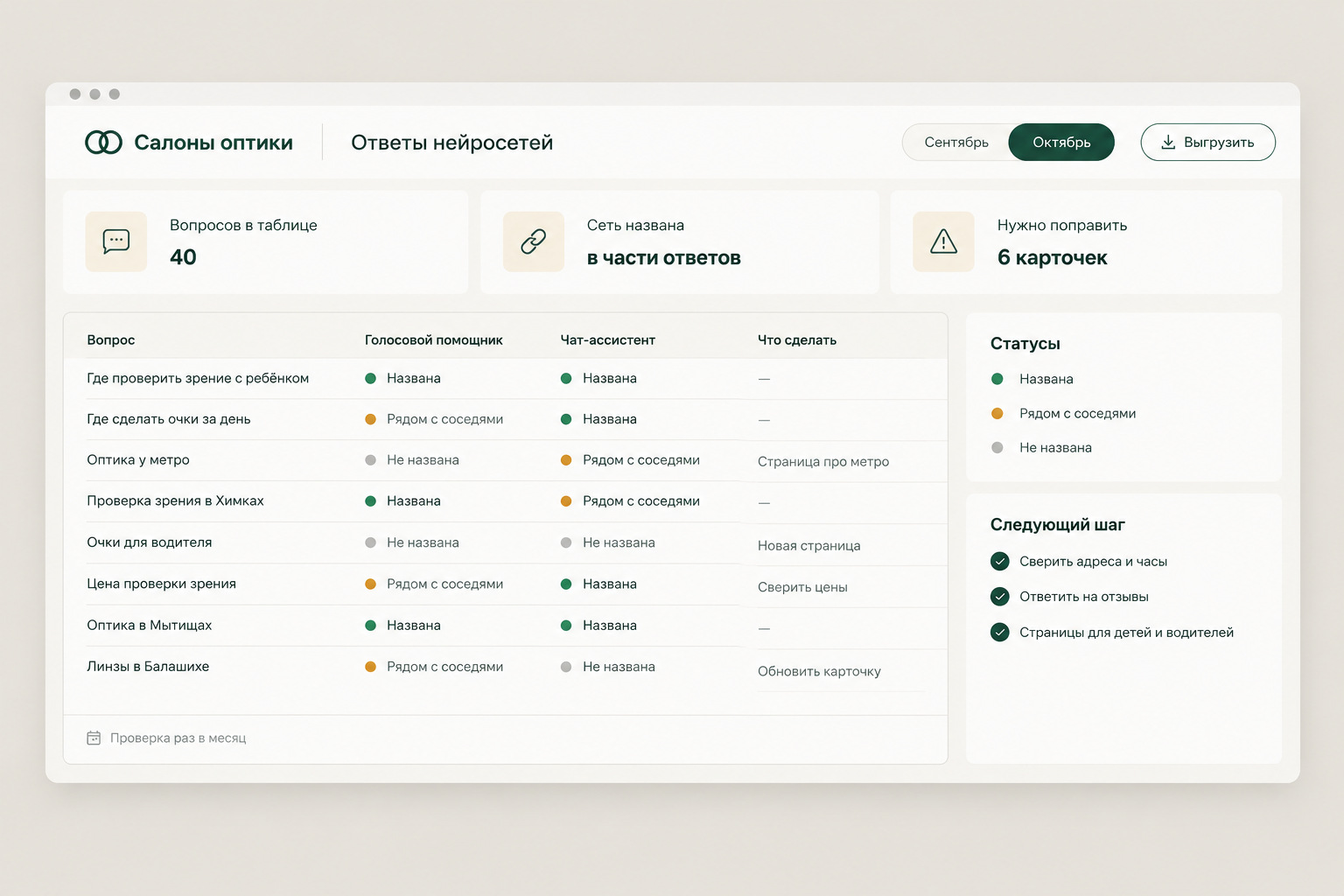Click the 'Новая страница' action
The image size is (1344, 896).
coord(809,546)
